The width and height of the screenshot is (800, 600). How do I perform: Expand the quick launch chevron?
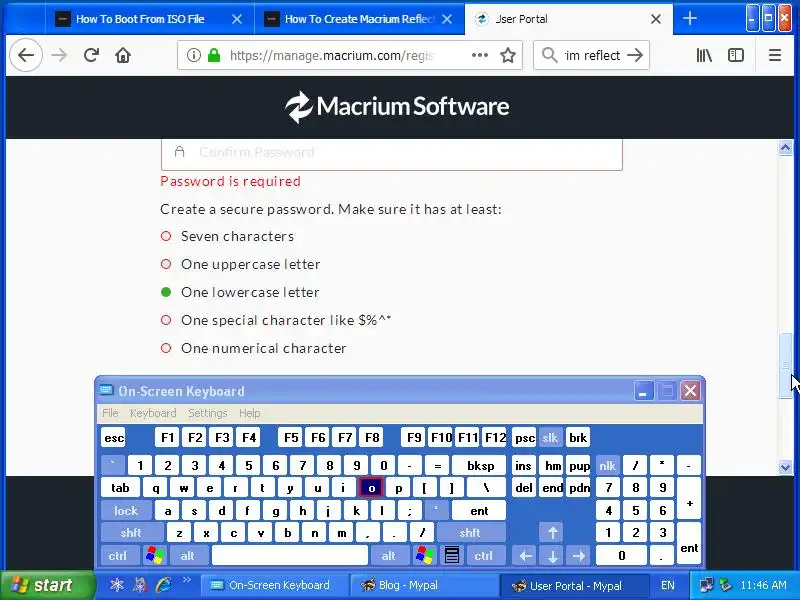coord(186,580)
